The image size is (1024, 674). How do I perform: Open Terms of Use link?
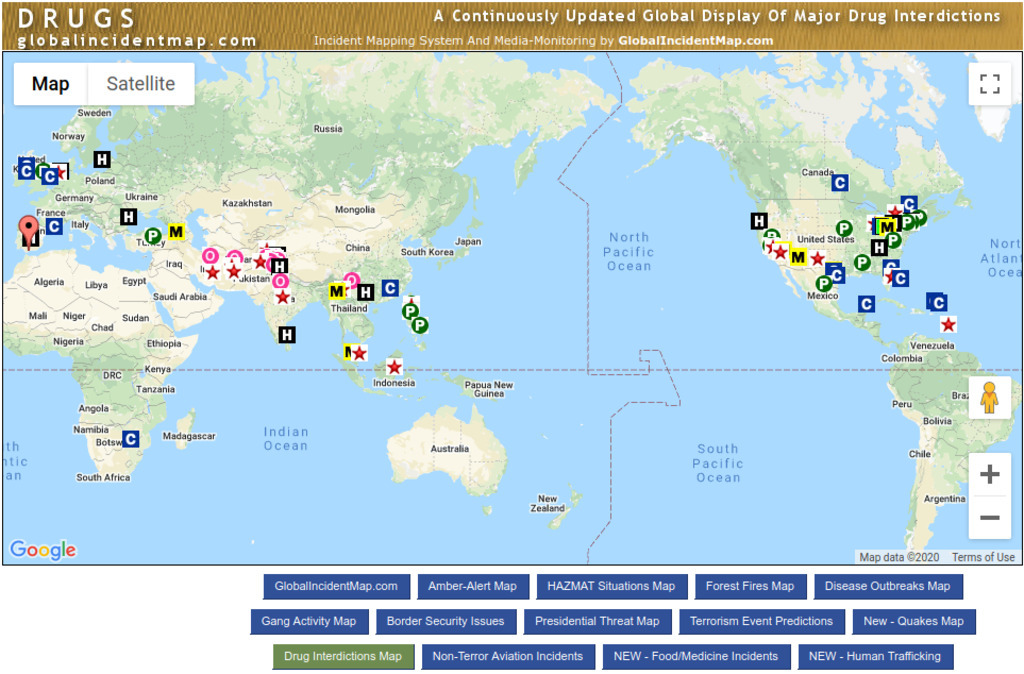click(982, 557)
